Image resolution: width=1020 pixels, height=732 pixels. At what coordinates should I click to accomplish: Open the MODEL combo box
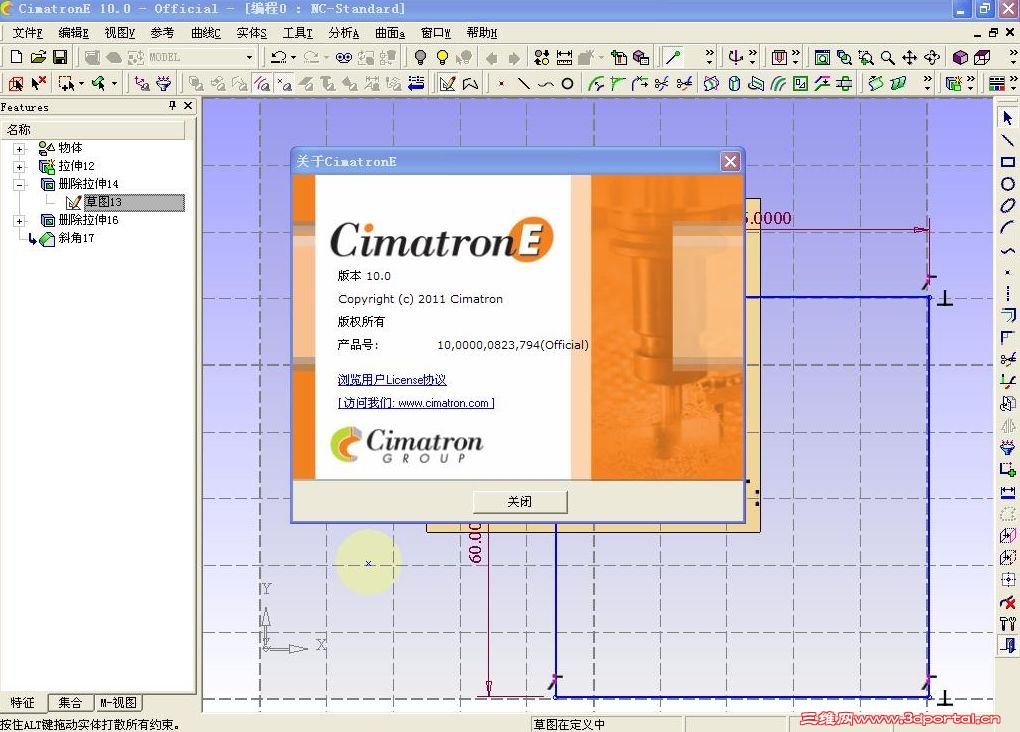200,57
